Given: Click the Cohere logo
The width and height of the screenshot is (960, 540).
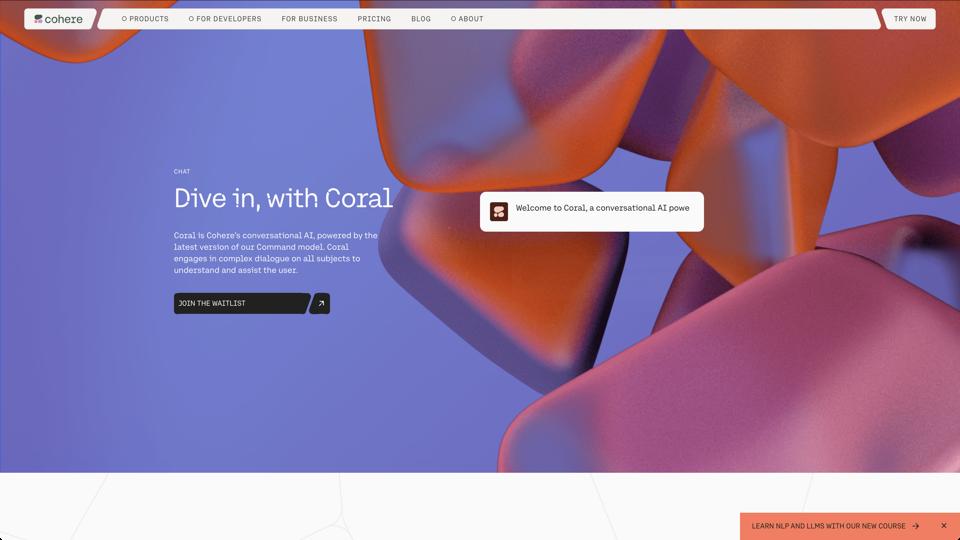Looking at the screenshot, I should pos(58,19).
